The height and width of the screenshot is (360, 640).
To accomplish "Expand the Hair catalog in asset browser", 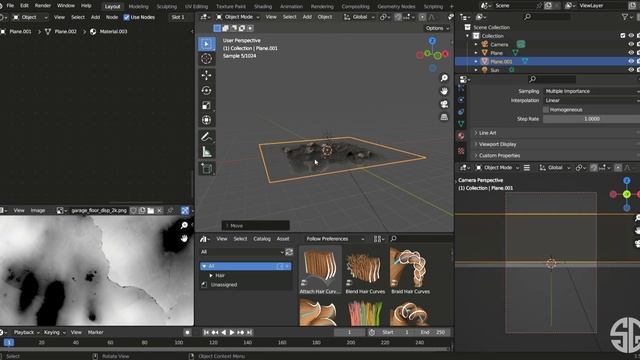I will click(x=211, y=276).
